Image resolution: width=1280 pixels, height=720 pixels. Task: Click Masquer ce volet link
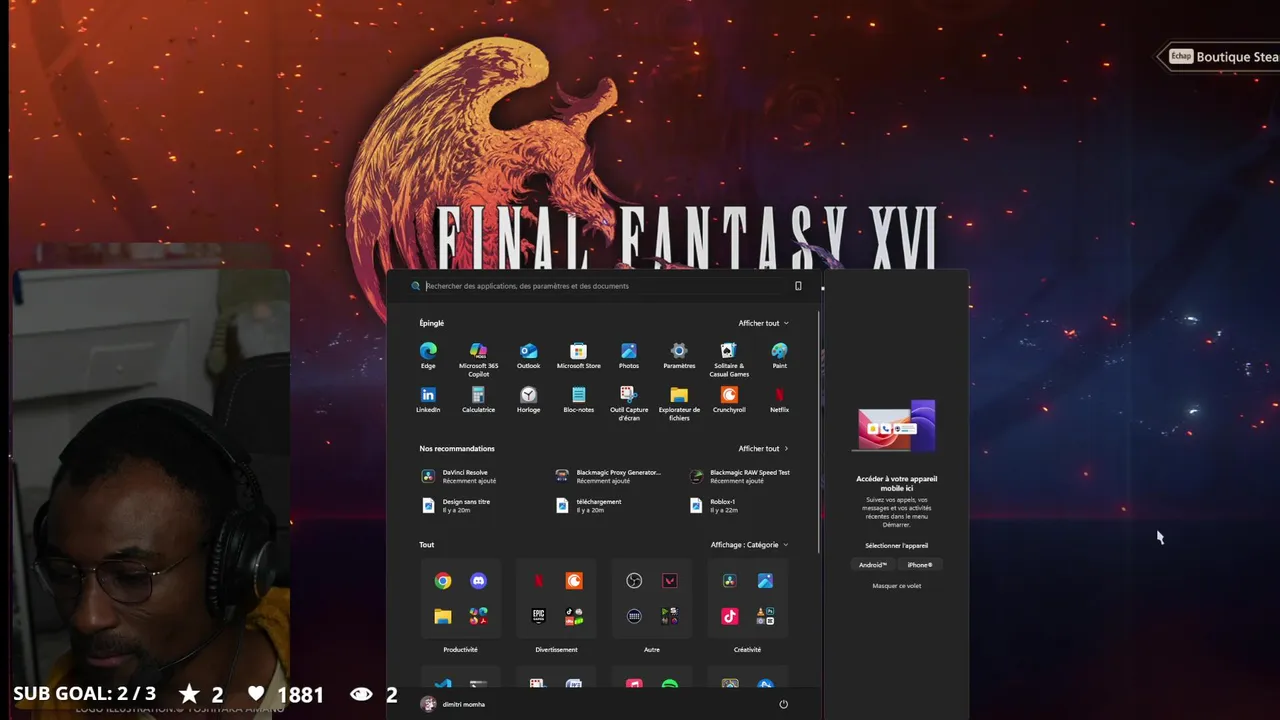tap(897, 586)
